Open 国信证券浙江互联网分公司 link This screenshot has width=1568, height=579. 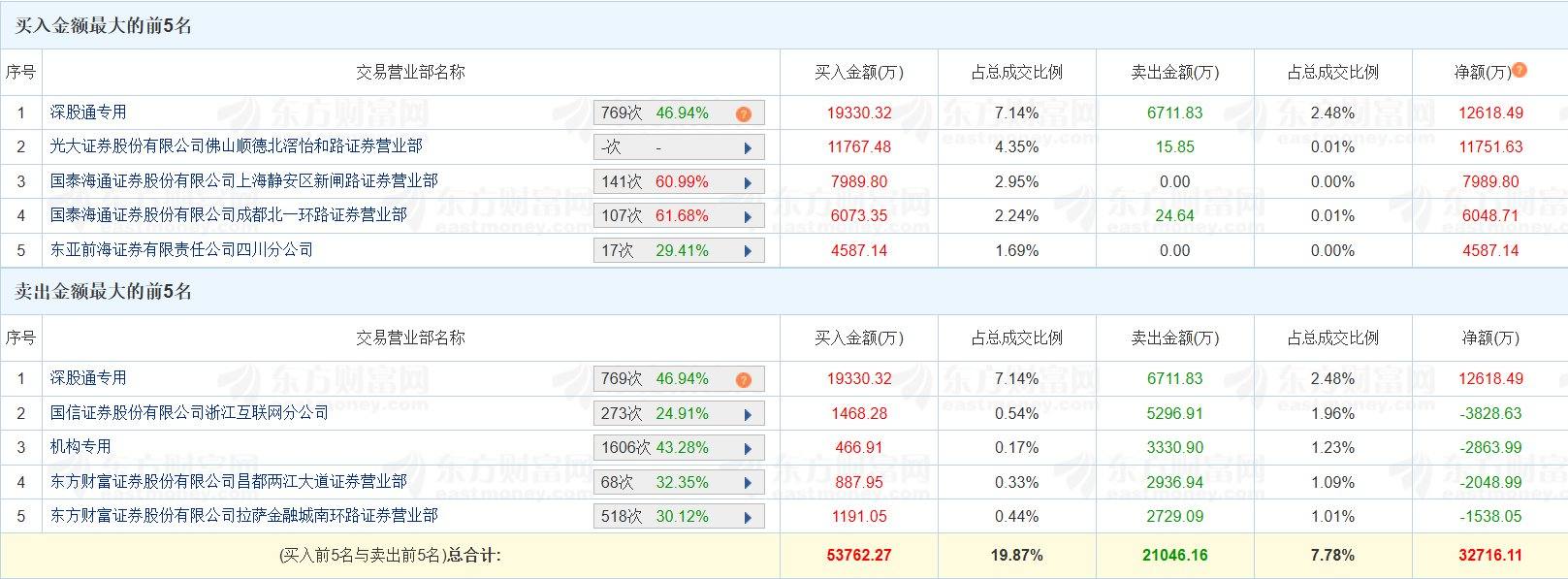point(189,412)
